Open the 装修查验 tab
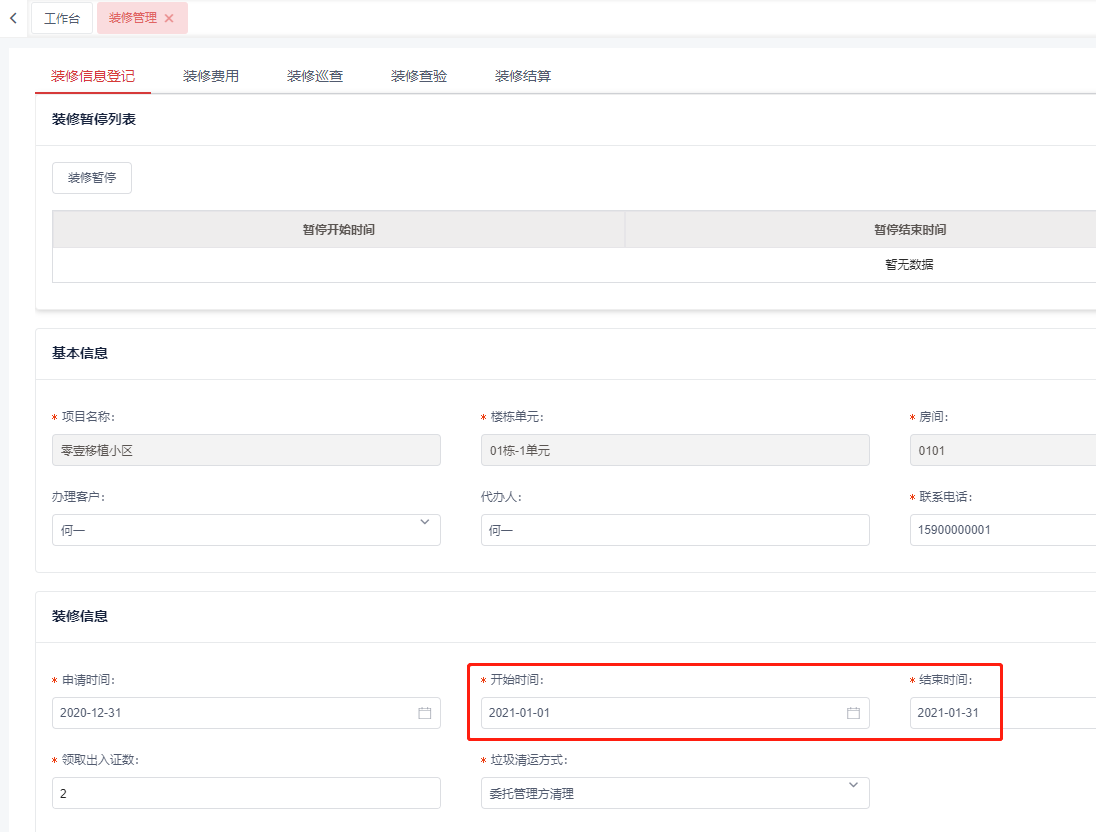1096x832 pixels. [419, 76]
